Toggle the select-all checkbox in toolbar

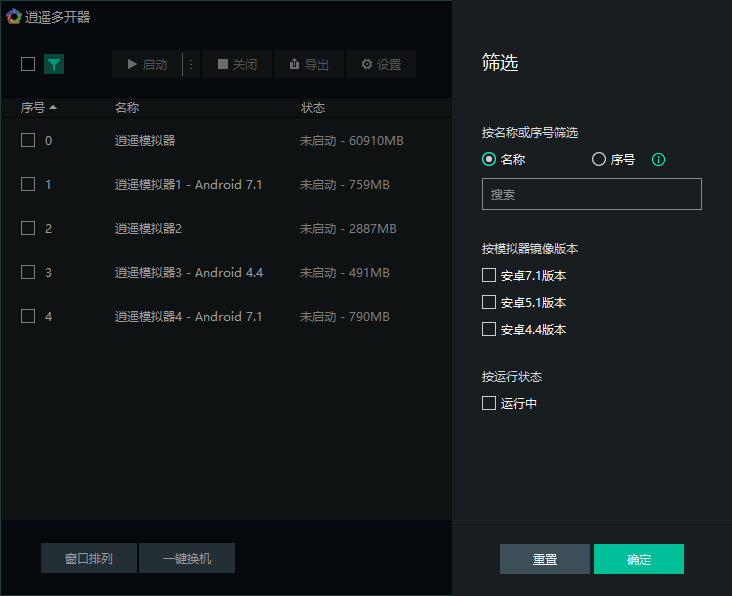click(x=28, y=64)
